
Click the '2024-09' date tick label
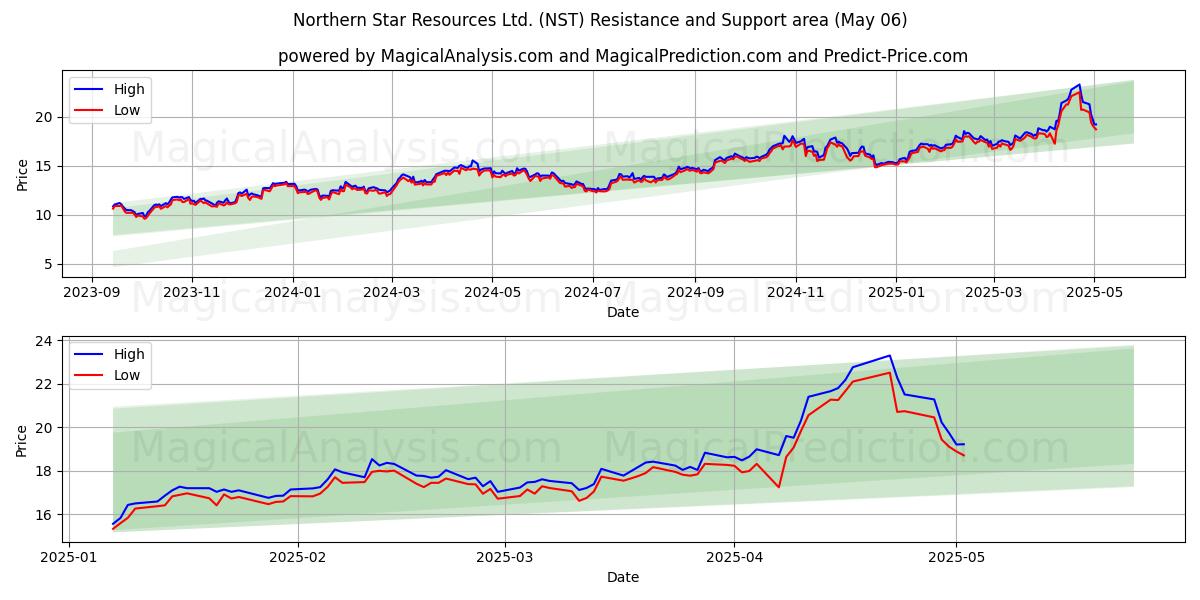coord(694,292)
